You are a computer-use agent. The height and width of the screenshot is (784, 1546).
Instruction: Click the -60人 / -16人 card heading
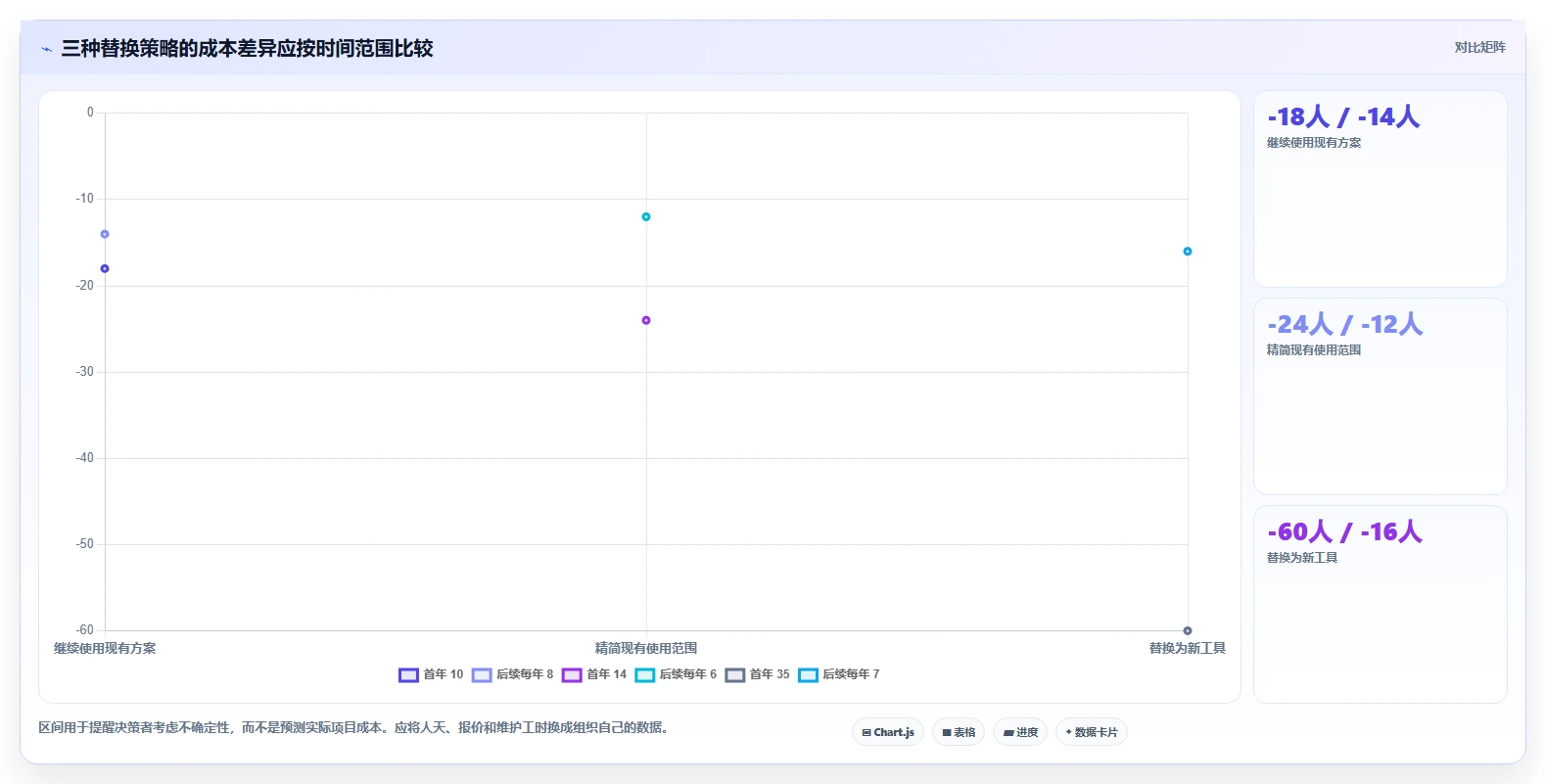(1344, 532)
